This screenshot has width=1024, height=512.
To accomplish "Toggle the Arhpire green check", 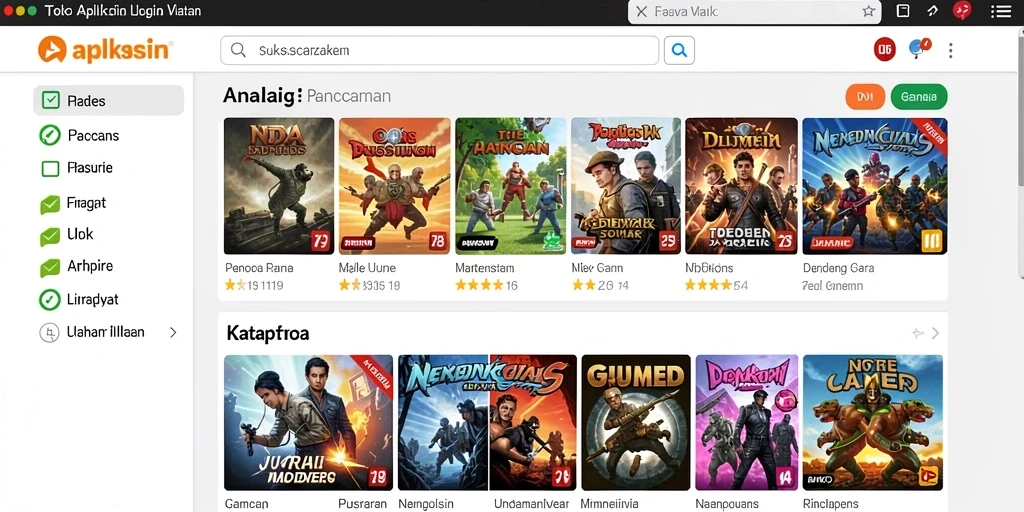I will pos(50,267).
